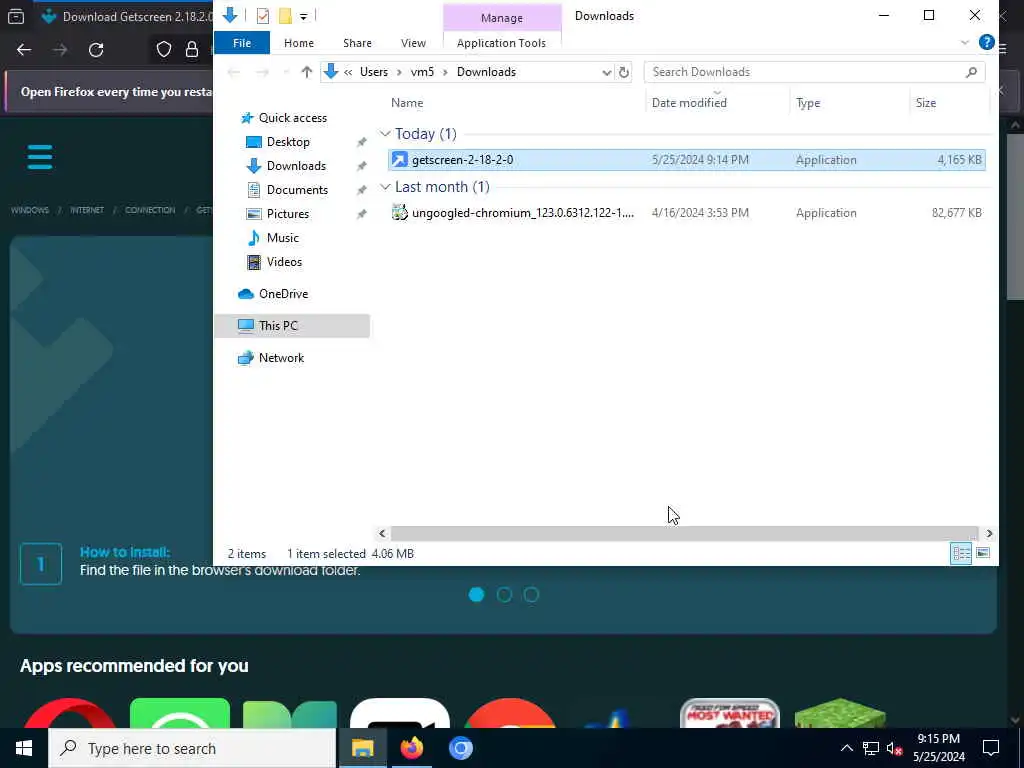Viewport: 1024px width, 768px height.
Task: Show hidden system tray icons
Action: pyautogui.click(x=846, y=748)
